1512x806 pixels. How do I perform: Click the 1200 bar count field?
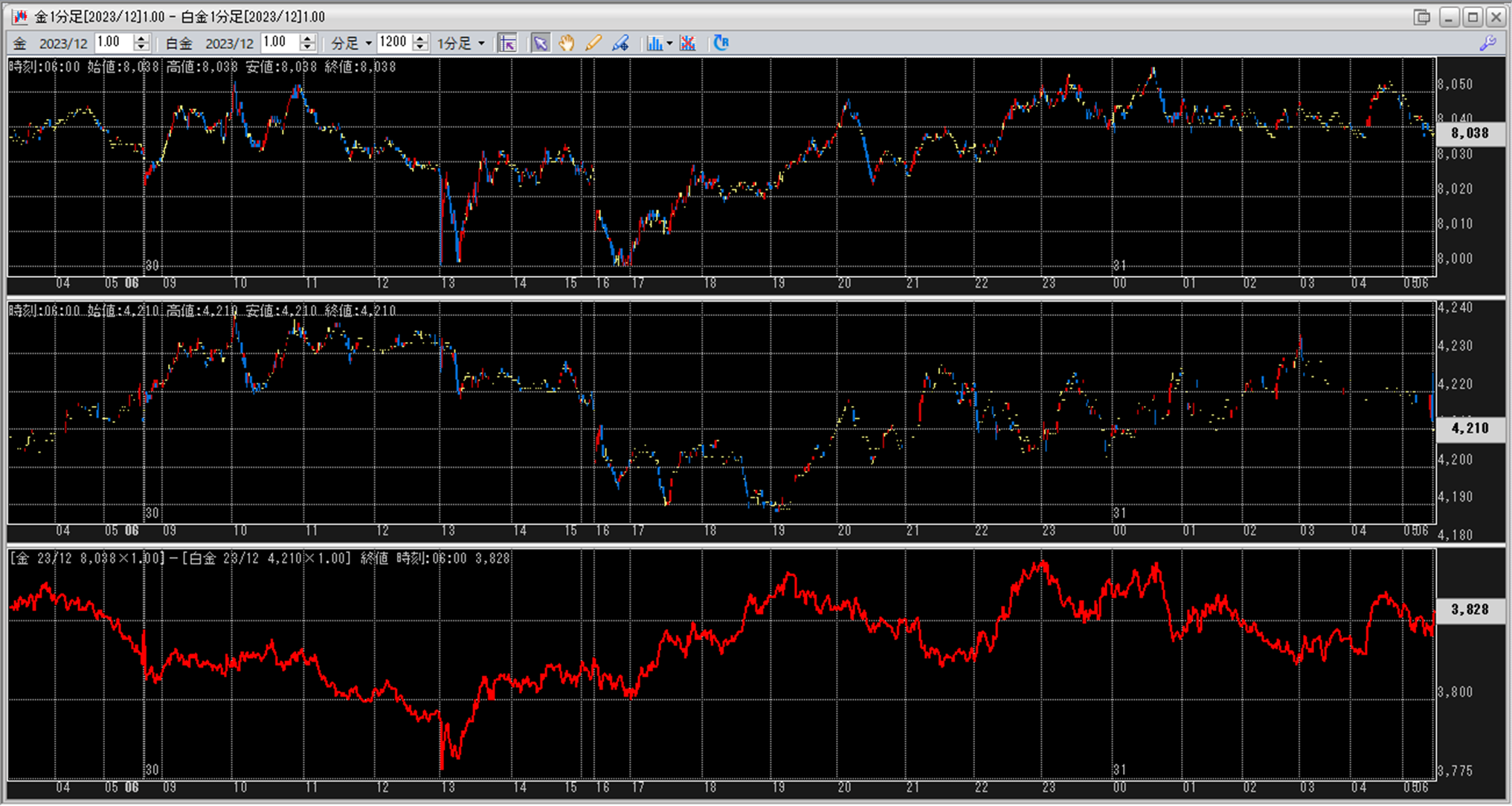tap(393, 42)
